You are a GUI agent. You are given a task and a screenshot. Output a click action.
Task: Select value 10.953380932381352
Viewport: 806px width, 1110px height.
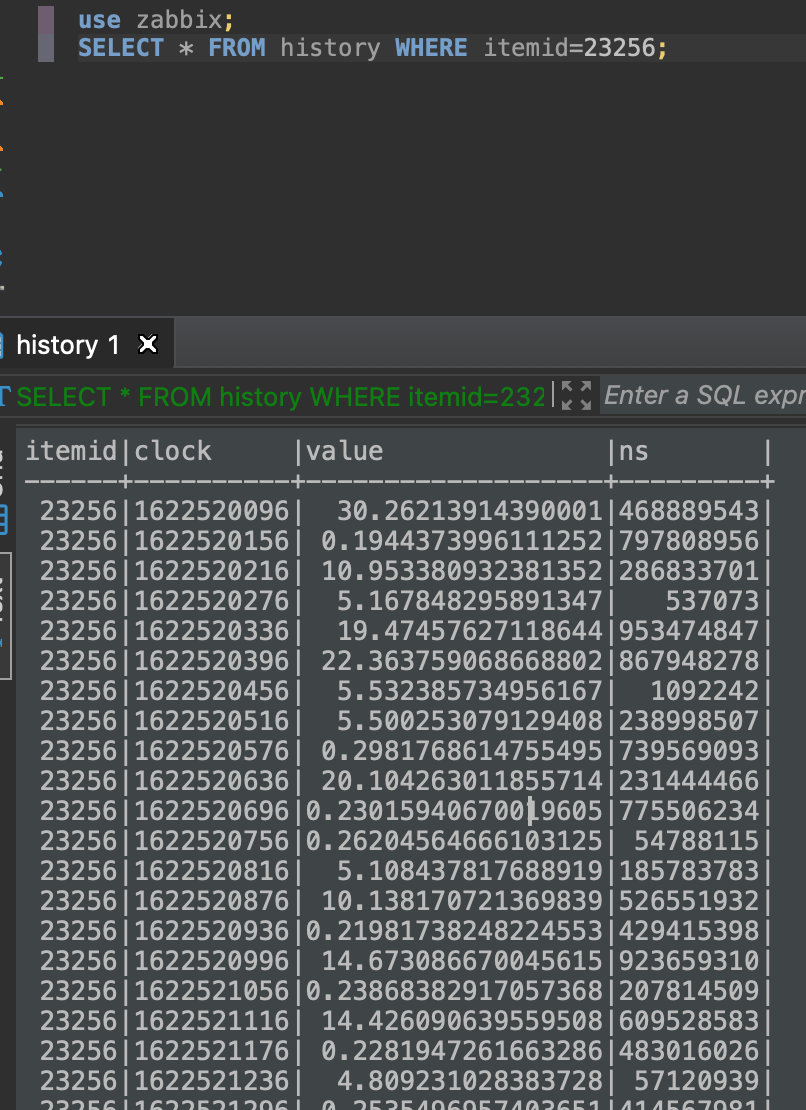461,571
